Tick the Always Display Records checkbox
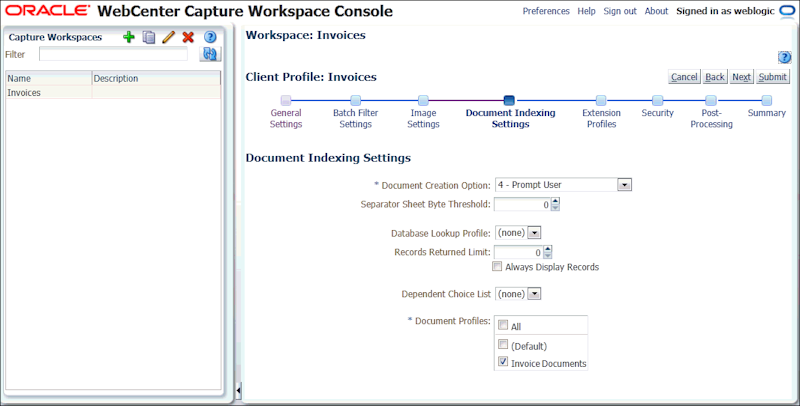 (x=497, y=266)
